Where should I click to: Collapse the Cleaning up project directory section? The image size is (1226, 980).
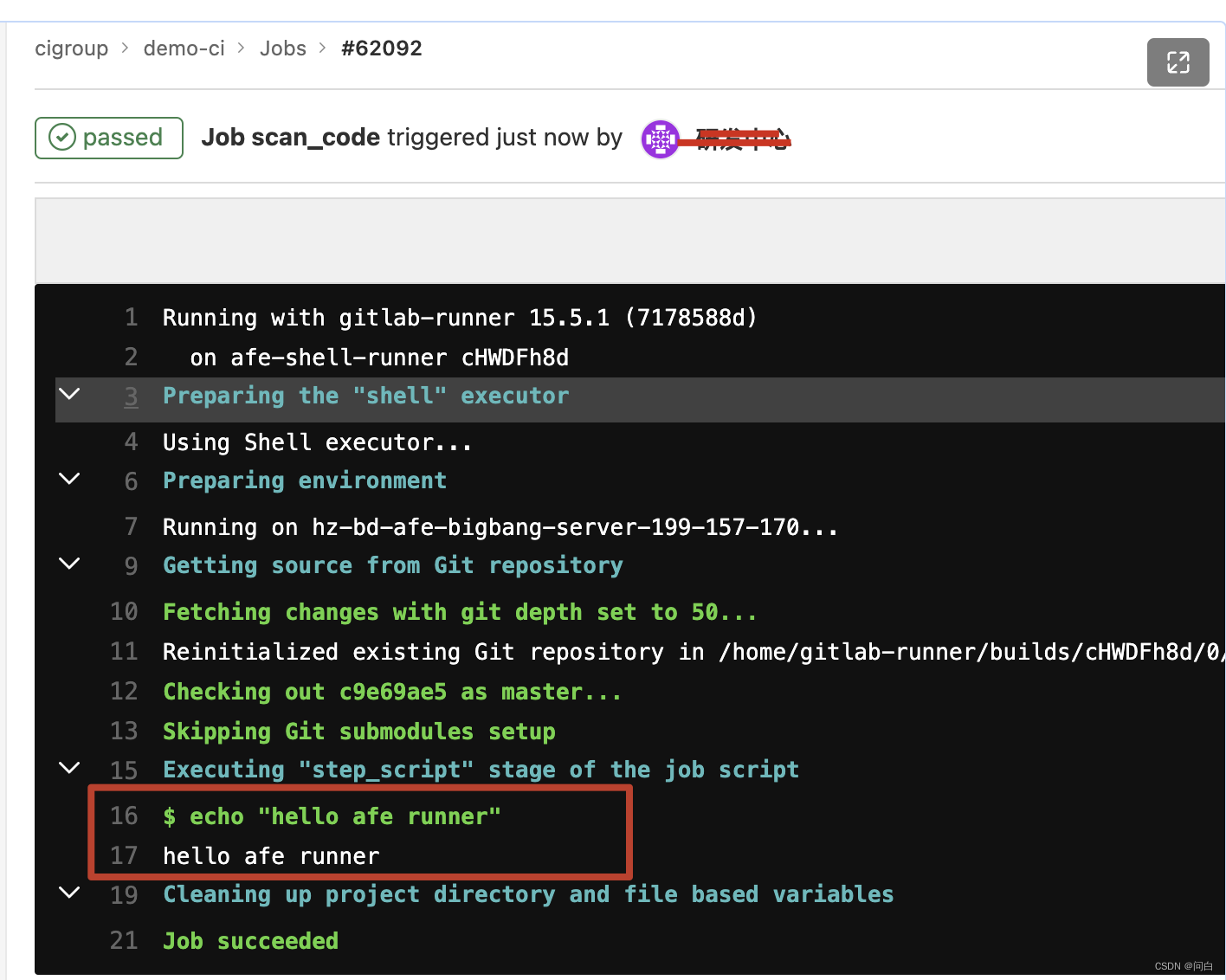click(69, 893)
